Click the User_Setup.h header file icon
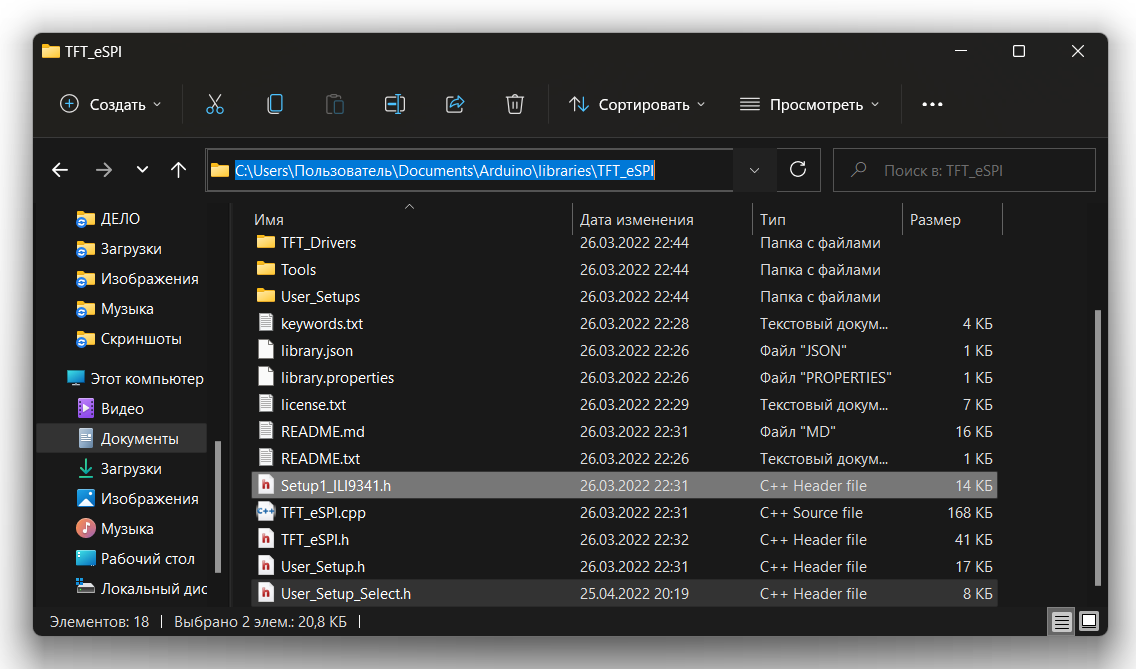 coord(266,566)
